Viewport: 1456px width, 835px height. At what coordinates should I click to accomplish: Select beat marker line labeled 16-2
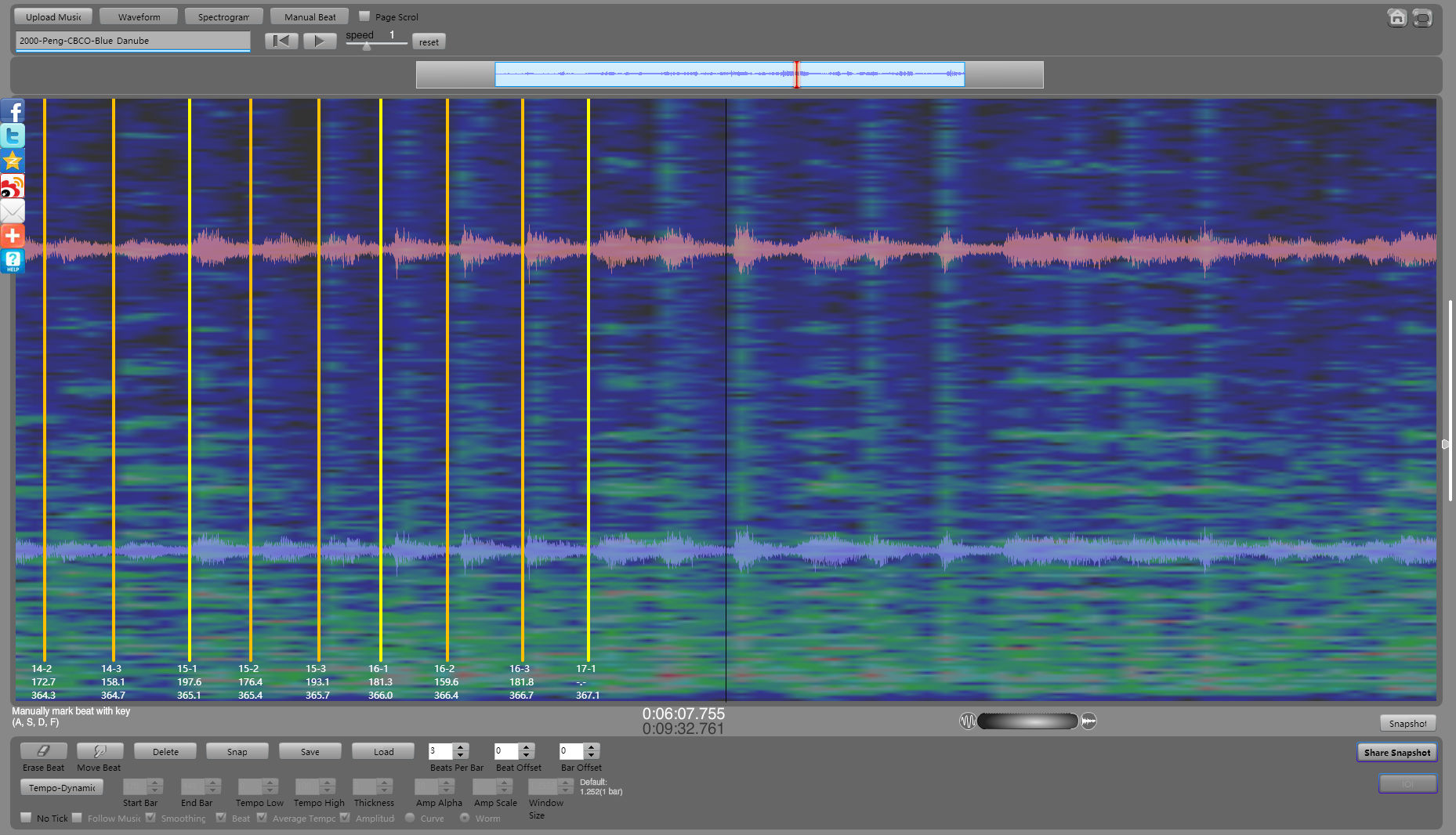coord(447,380)
